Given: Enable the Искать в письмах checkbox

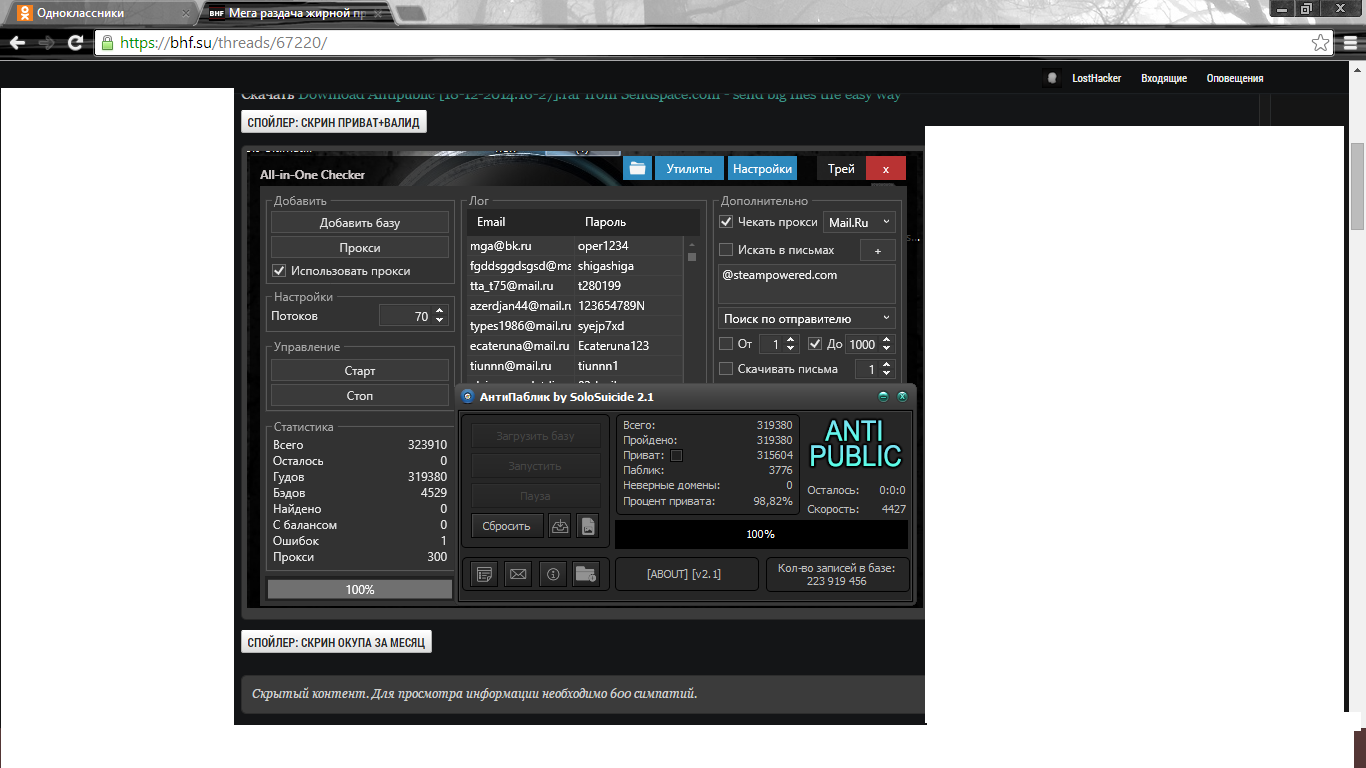Looking at the screenshot, I should click(726, 250).
